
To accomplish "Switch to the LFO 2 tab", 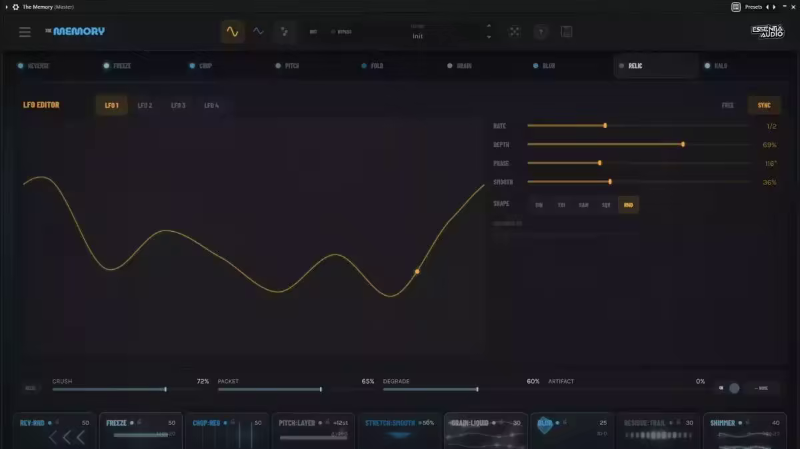I will (145, 105).
